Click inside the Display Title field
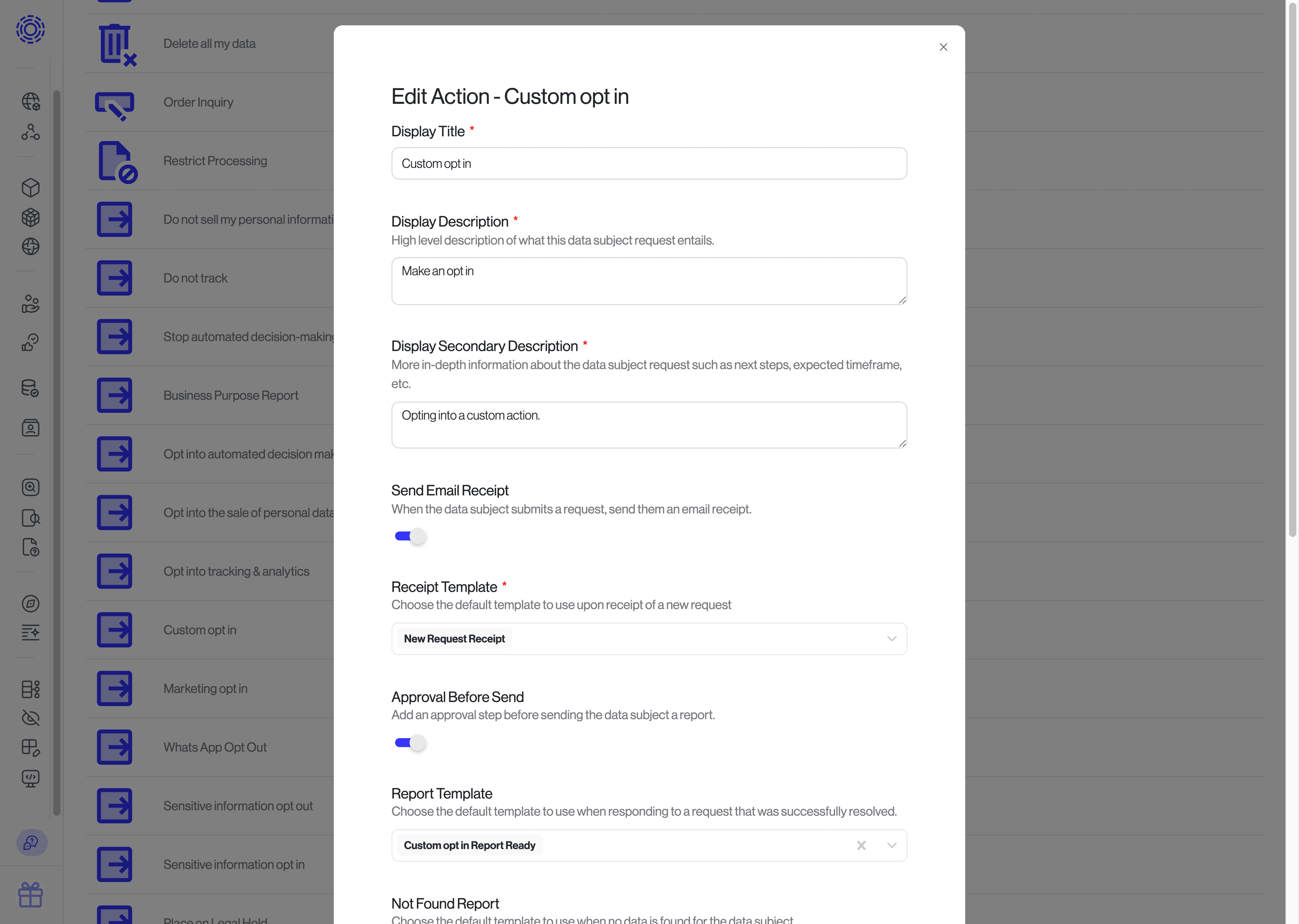Screen dimensions: 1299x924 [x=648, y=163]
